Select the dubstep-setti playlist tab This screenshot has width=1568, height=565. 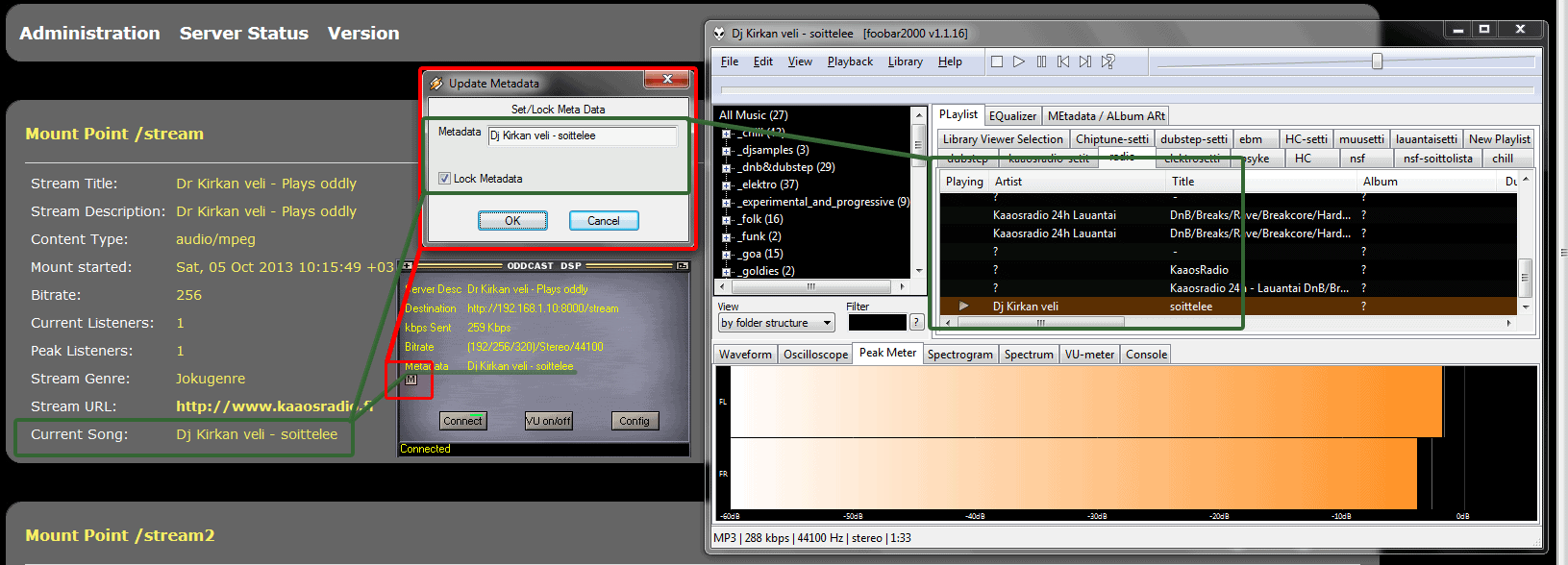click(x=1194, y=139)
